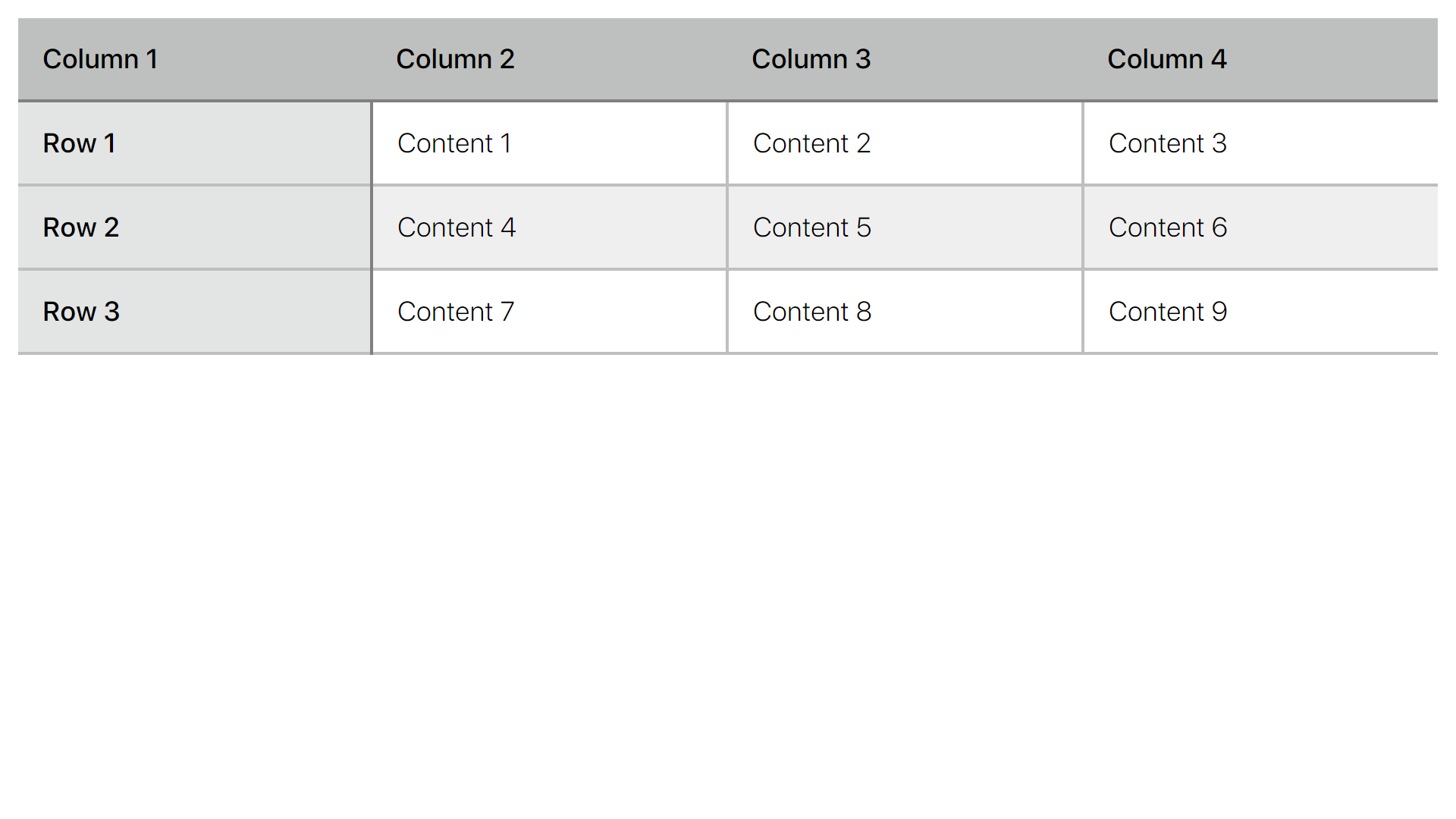
Task: Click the 'Row 1' bold label
Action: point(80,143)
